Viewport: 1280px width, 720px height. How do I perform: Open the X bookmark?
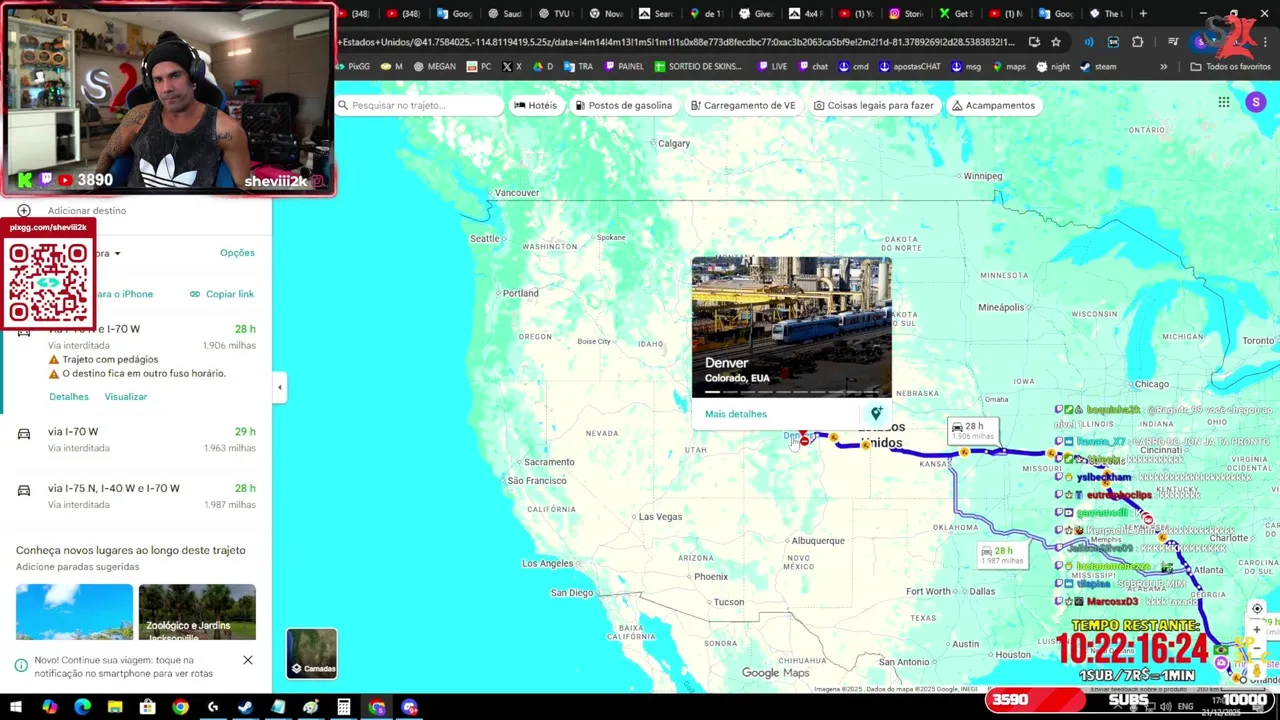click(x=512, y=67)
